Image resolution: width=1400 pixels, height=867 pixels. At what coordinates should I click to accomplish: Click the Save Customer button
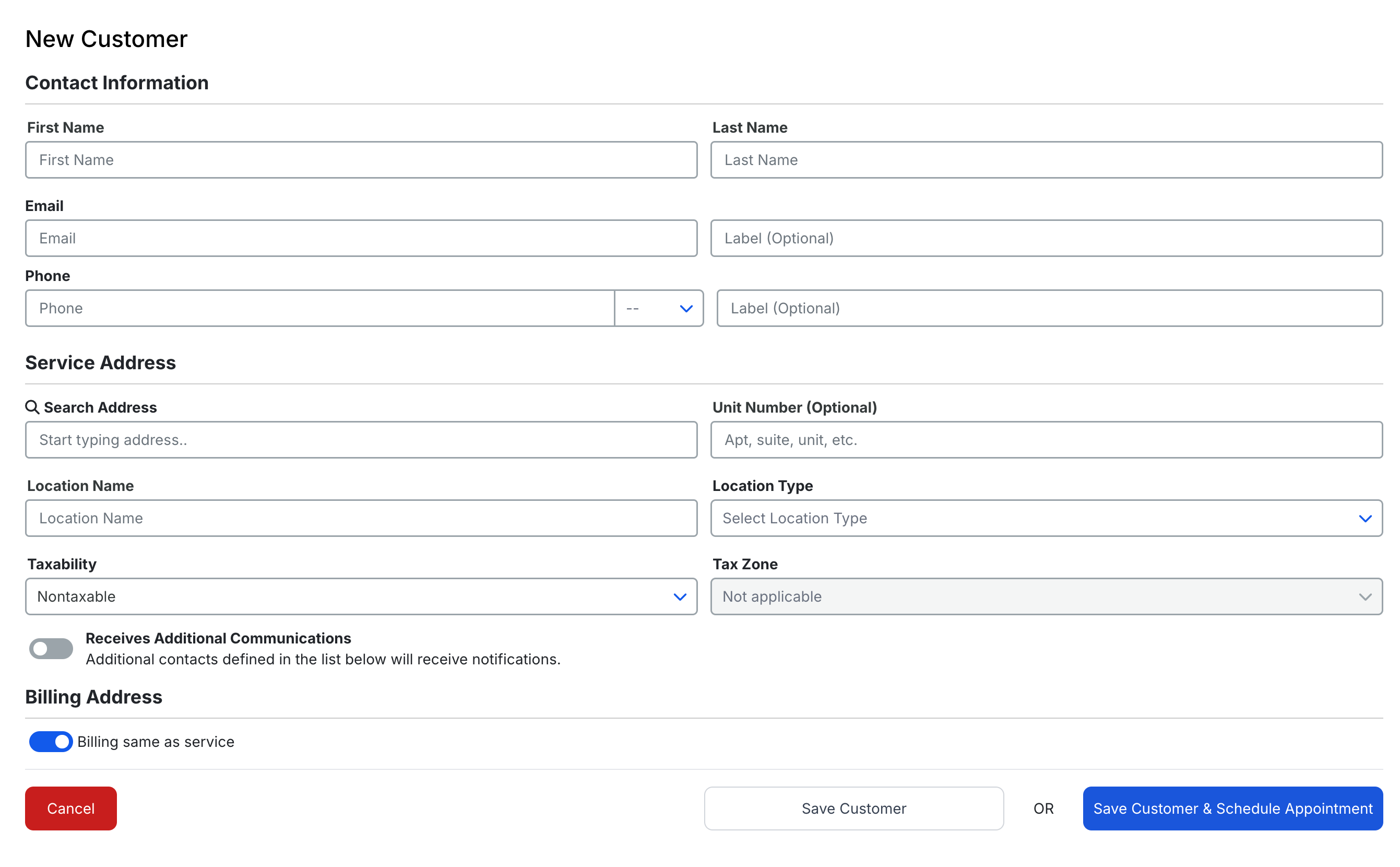pos(854,809)
